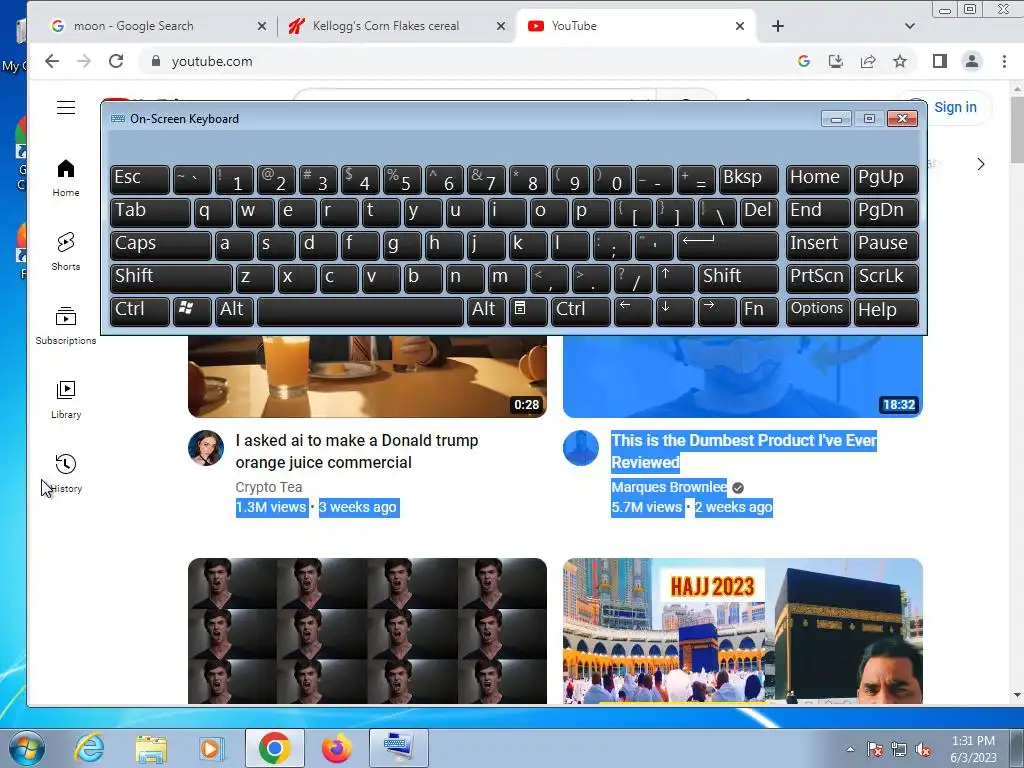
Task: Toggle left Shift key on keyboard
Action: click(x=171, y=278)
